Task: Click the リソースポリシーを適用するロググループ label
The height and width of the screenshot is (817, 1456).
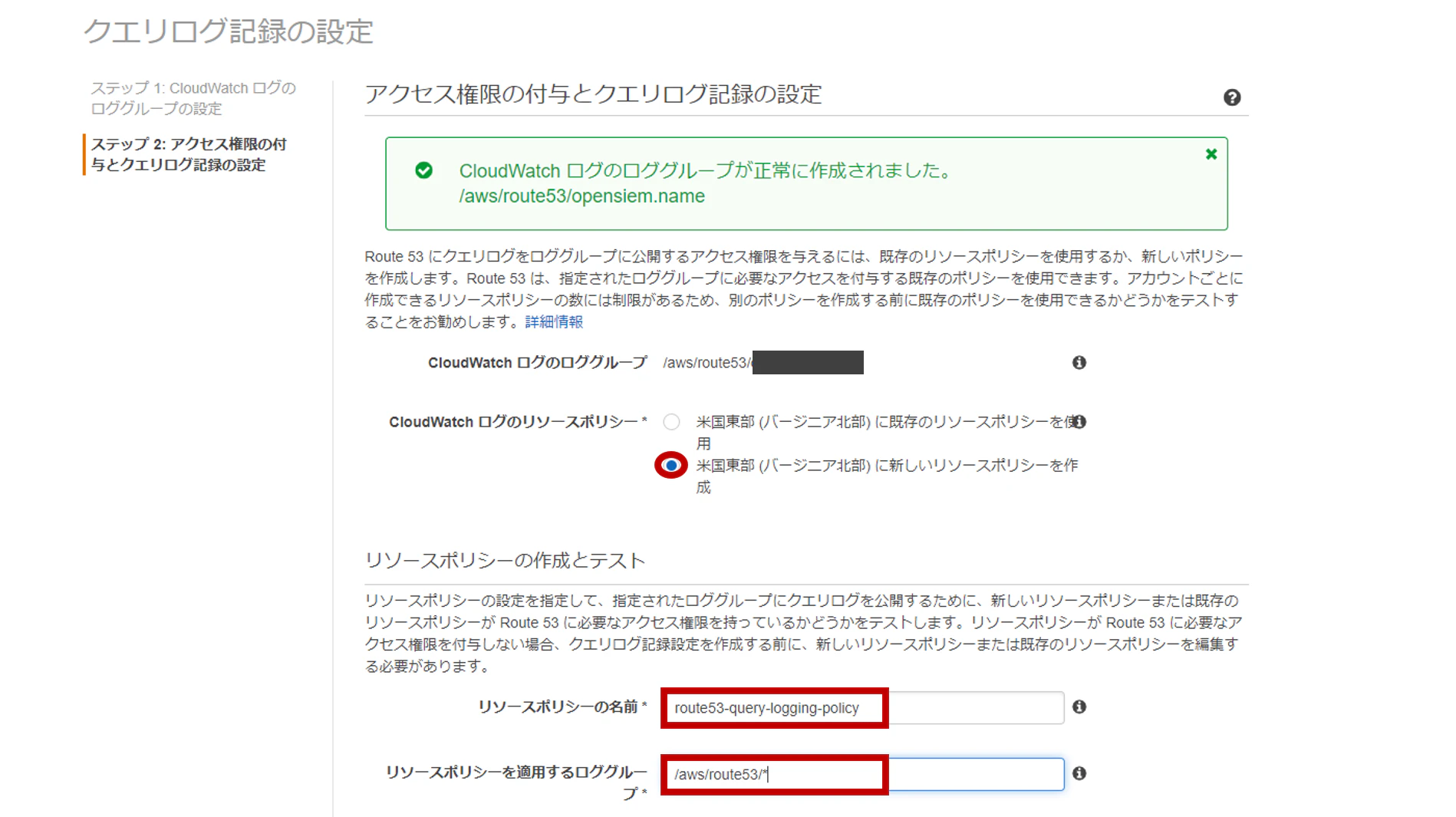Action: point(516,782)
